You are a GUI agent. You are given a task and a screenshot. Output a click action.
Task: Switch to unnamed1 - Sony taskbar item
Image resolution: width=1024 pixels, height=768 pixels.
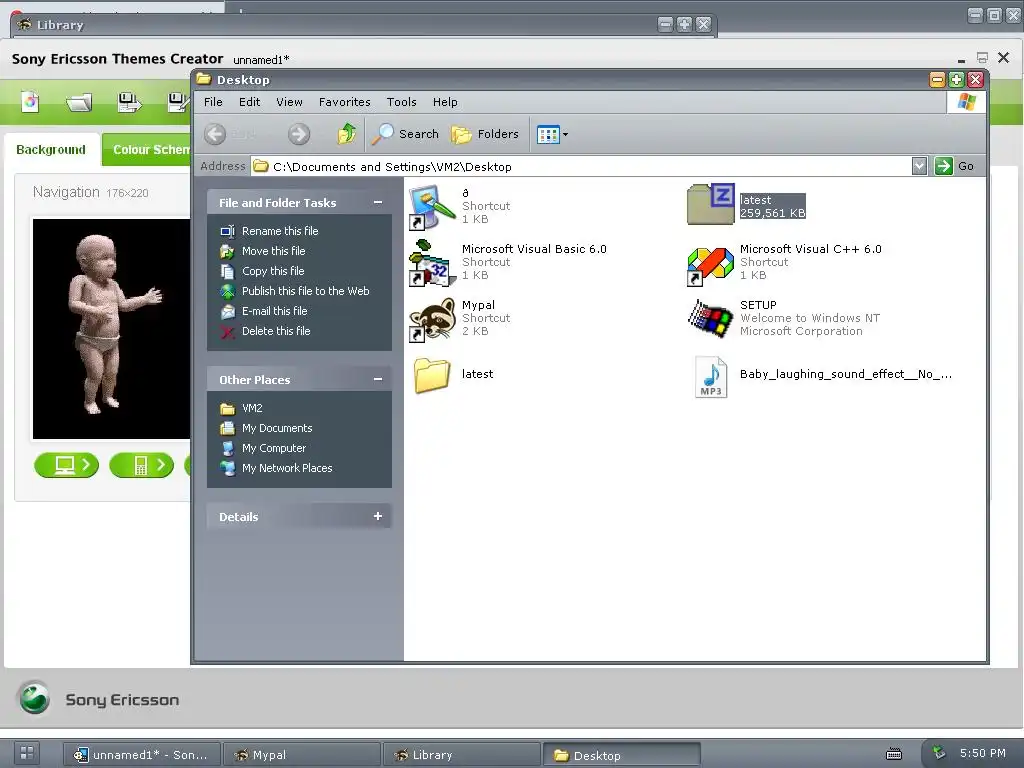click(142, 755)
